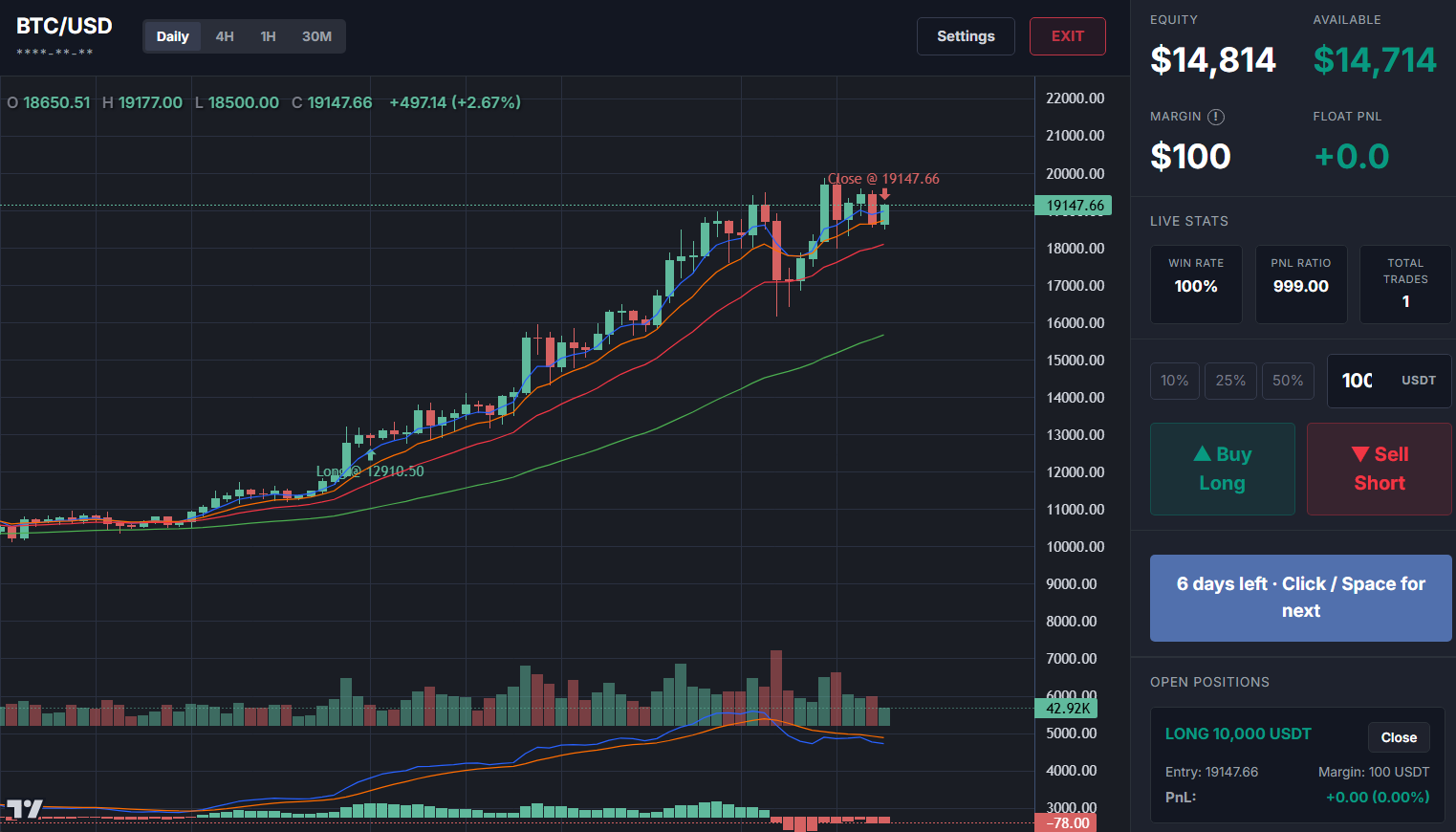This screenshot has width=1456, height=832.
Task: Click the -78.00 indicator value label
Action: point(1066,823)
